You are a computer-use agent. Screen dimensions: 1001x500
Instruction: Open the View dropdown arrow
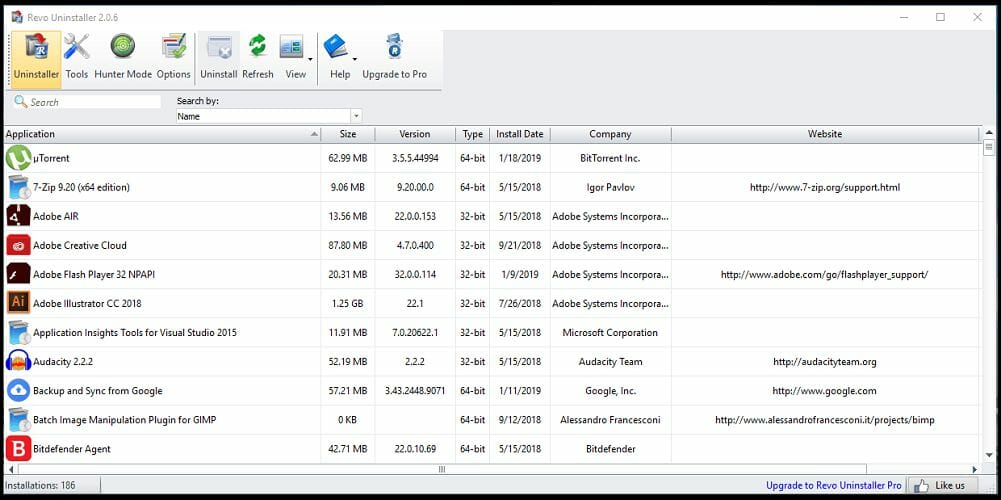[310, 59]
